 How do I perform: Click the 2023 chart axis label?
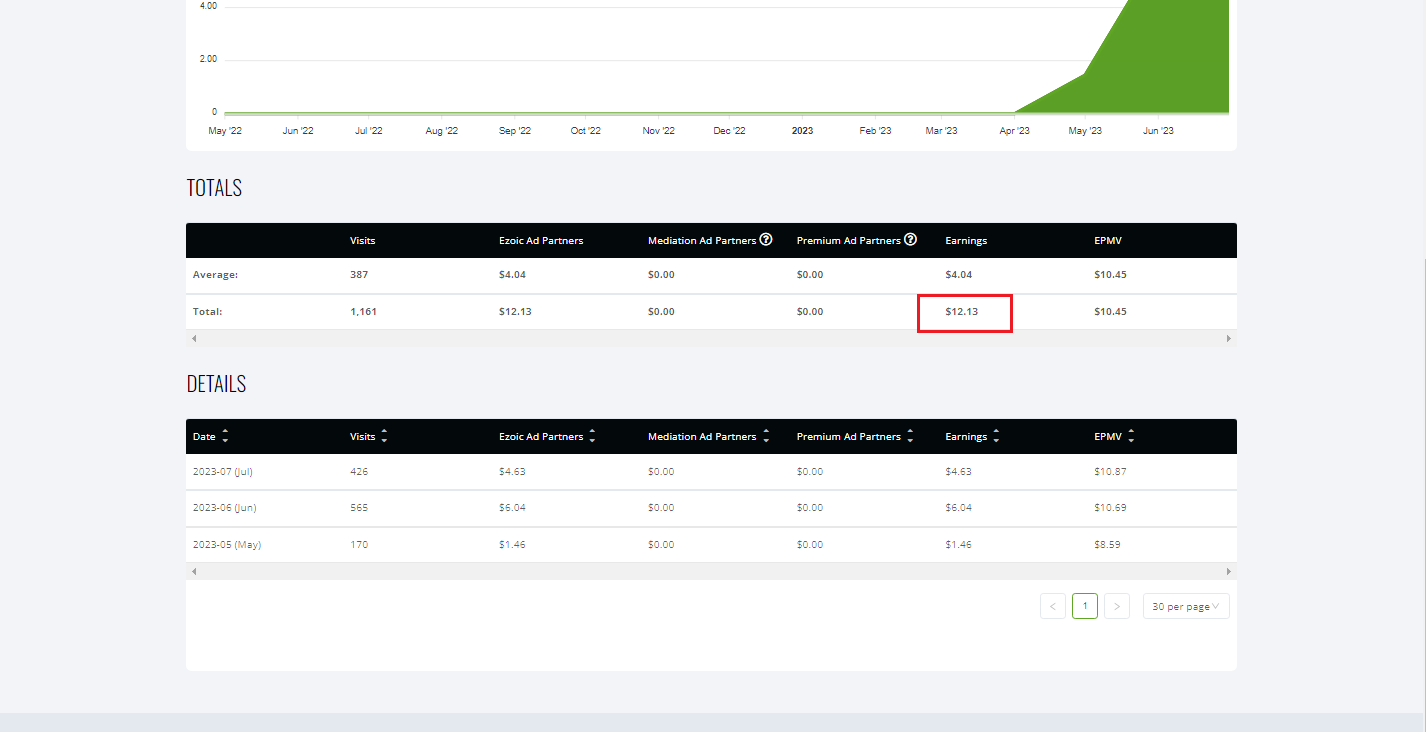tap(802, 131)
